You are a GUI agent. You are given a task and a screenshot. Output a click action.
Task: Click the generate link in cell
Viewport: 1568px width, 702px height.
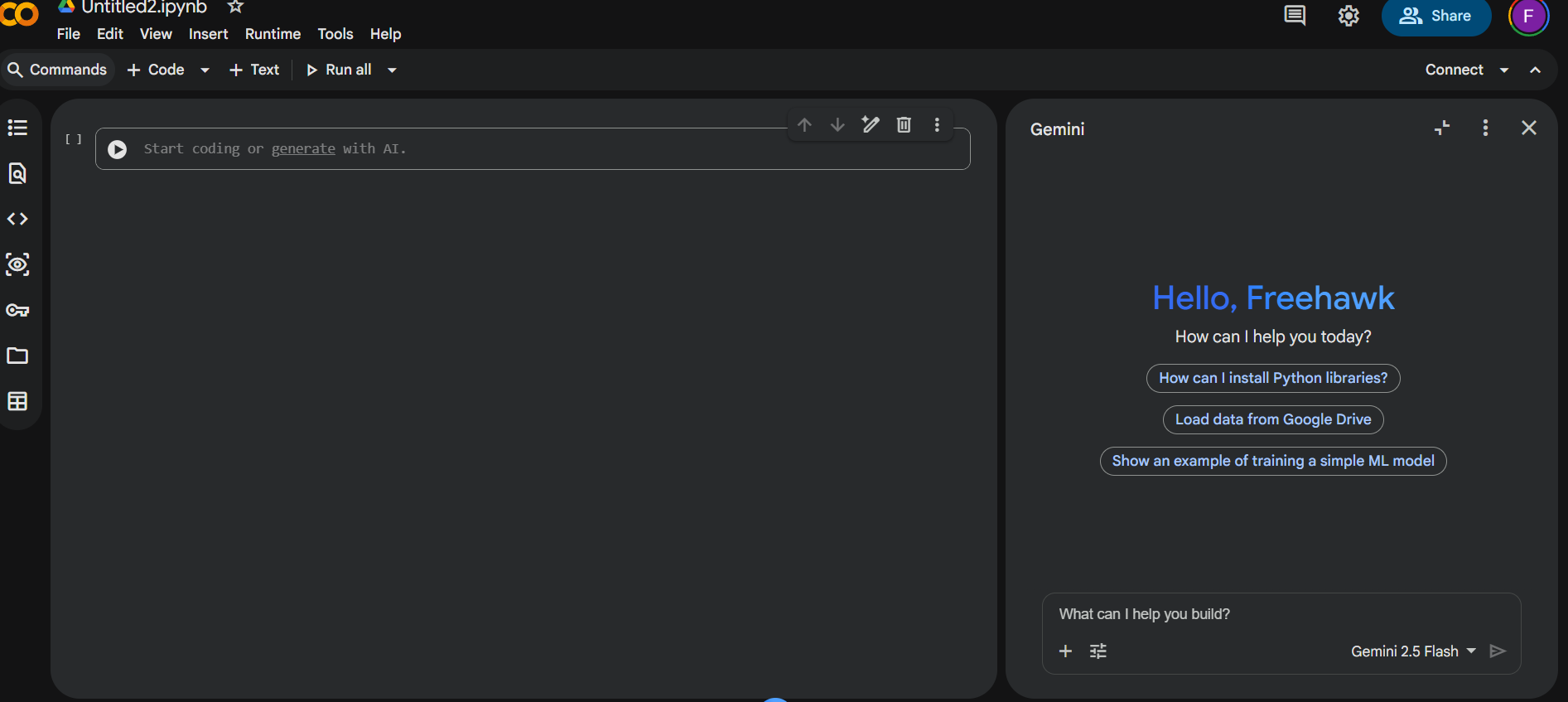(x=303, y=149)
